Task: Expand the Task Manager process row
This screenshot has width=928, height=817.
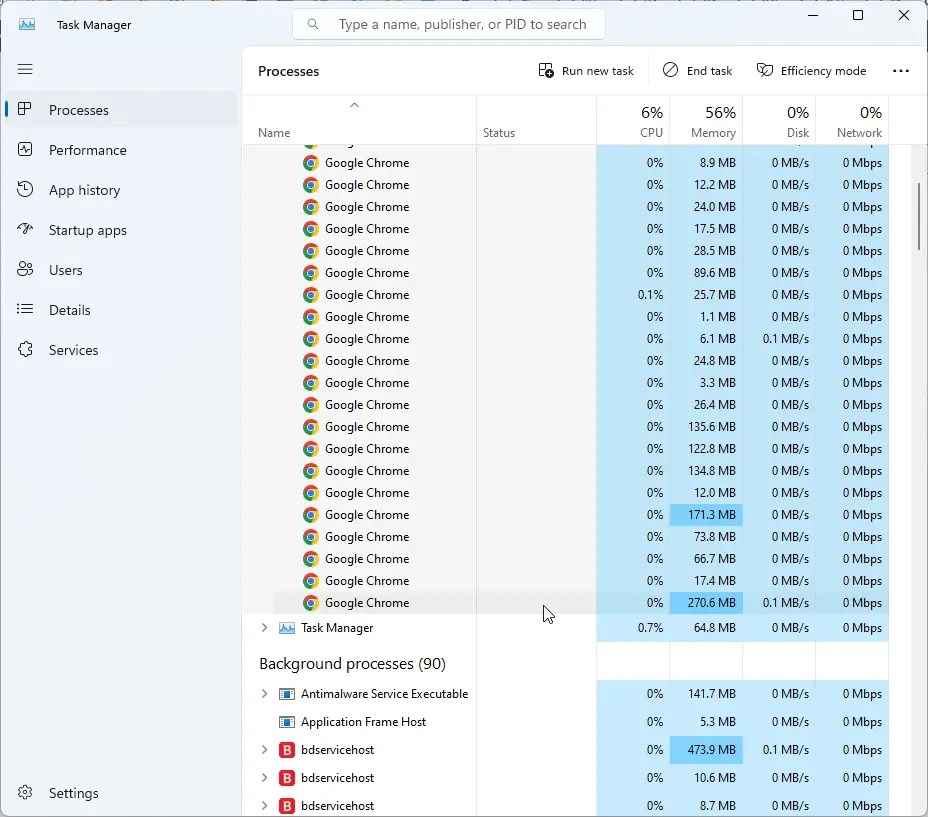Action: (265, 628)
